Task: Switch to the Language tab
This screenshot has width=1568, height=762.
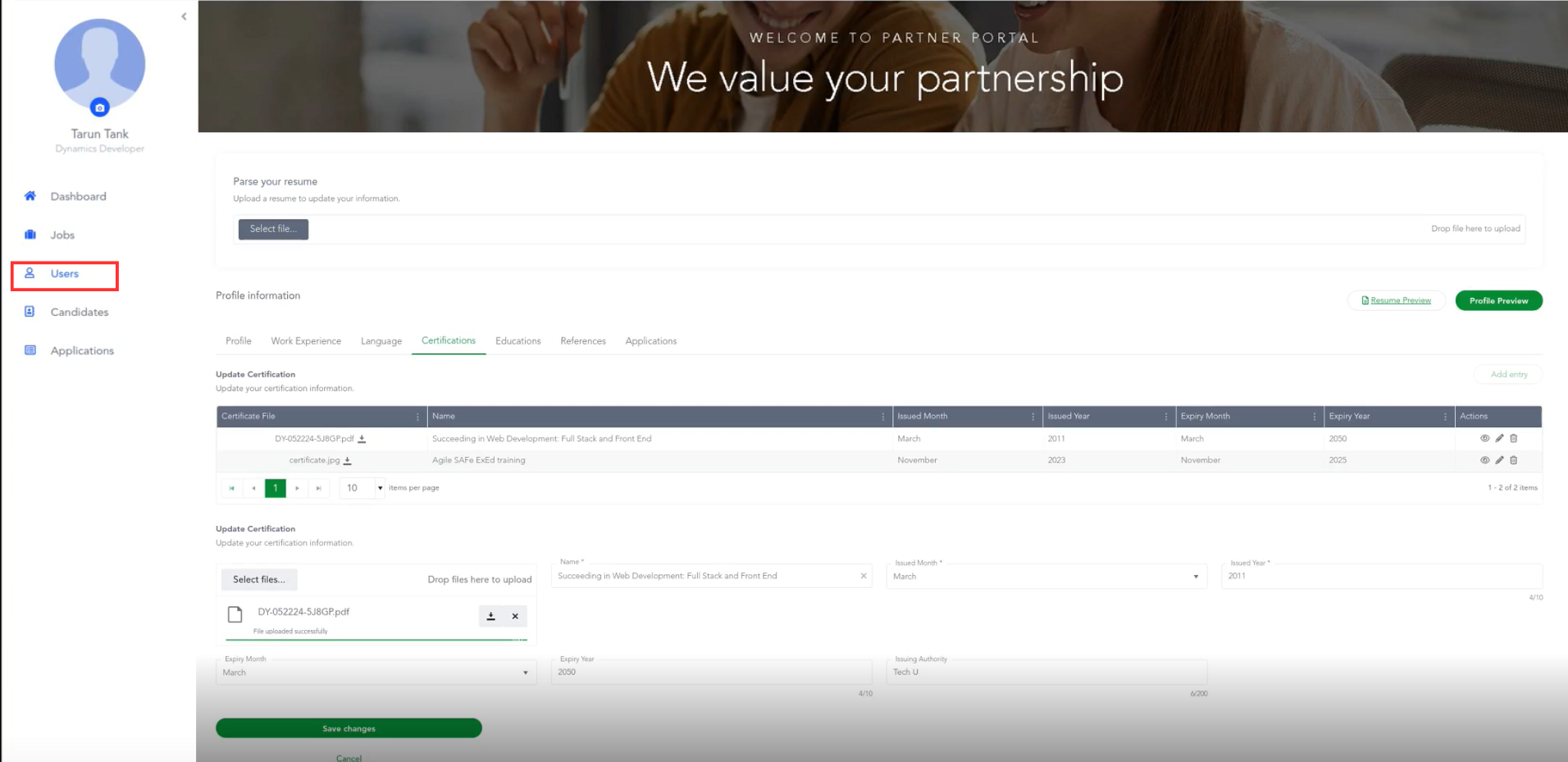Action: click(381, 341)
